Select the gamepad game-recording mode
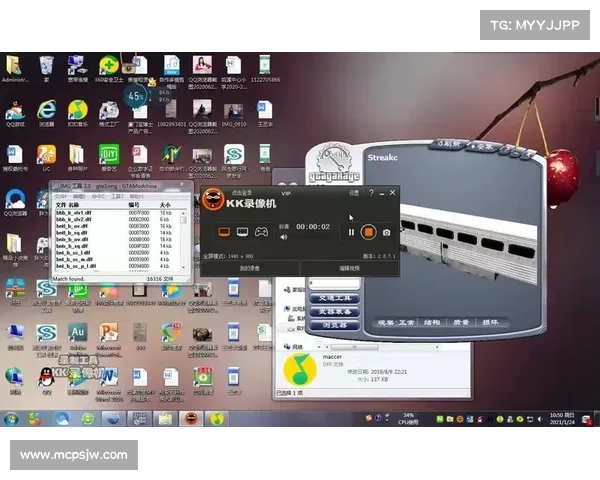This screenshot has height=480, width=600. pos(261,231)
